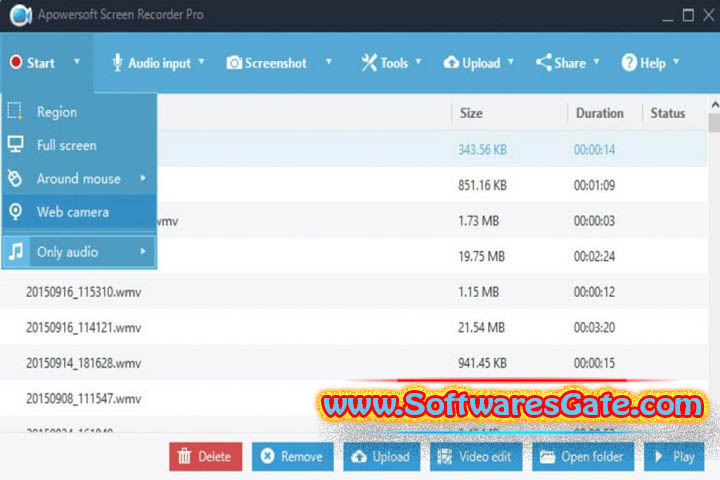
Task: Open the Around mouse submenu arrow
Action: click(143, 178)
